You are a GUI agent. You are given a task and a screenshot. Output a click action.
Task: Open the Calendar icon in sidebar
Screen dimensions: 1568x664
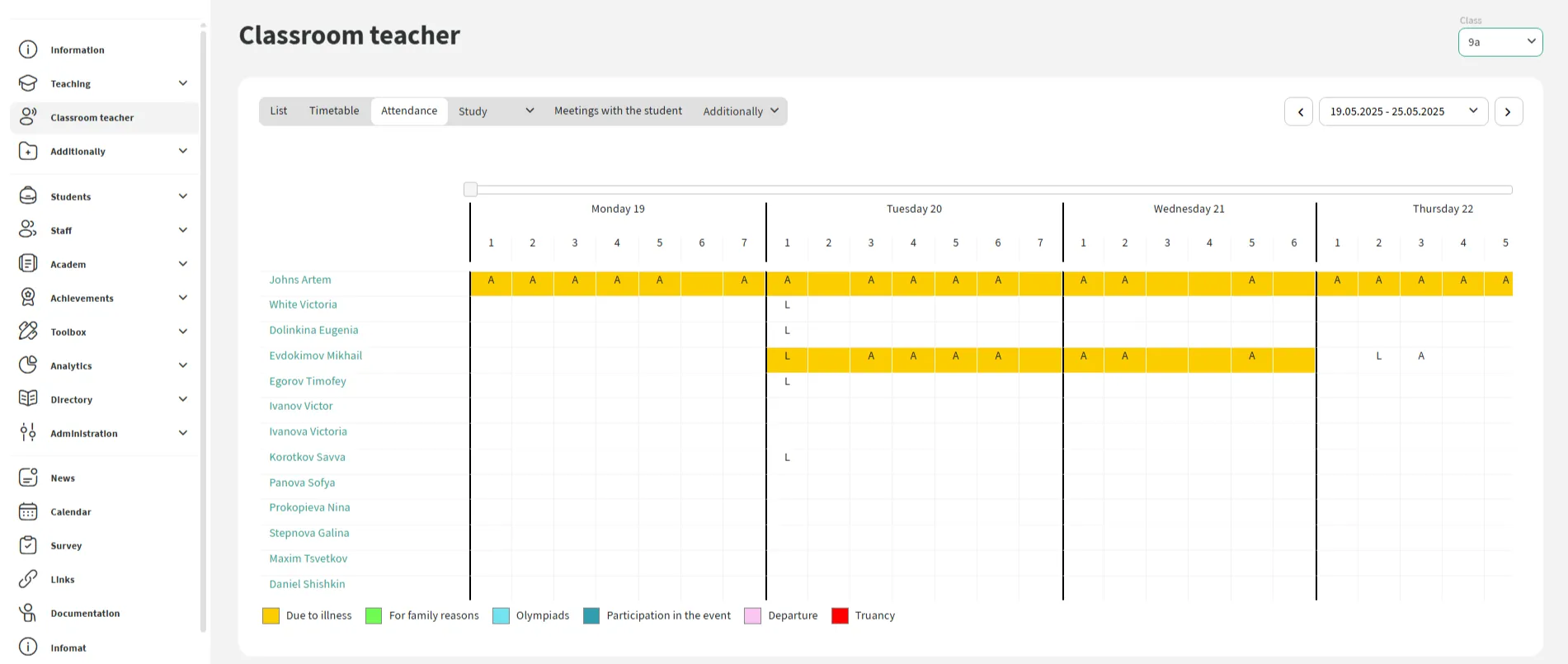click(x=28, y=511)
